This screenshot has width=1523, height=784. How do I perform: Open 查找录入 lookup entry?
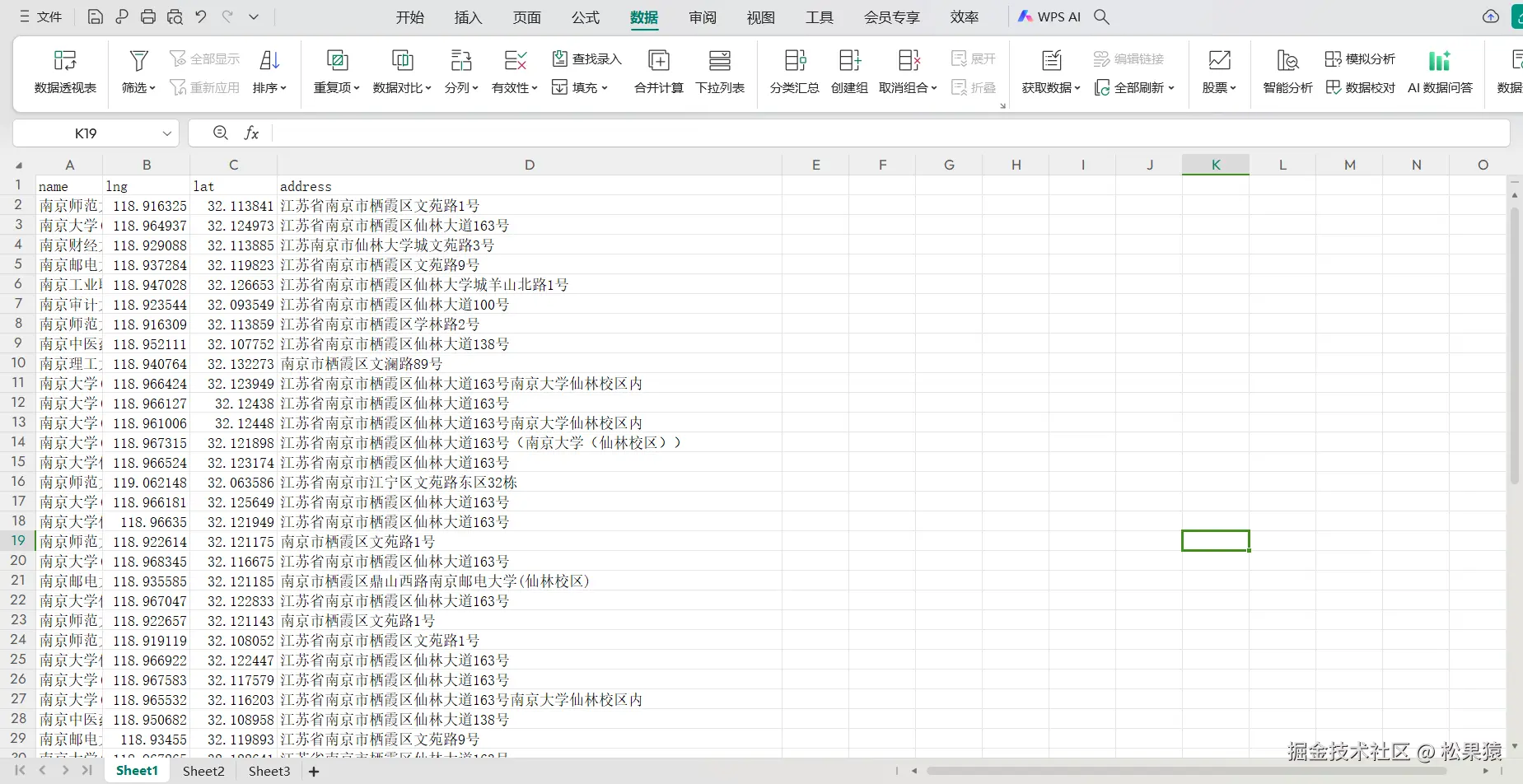[586, 58]
